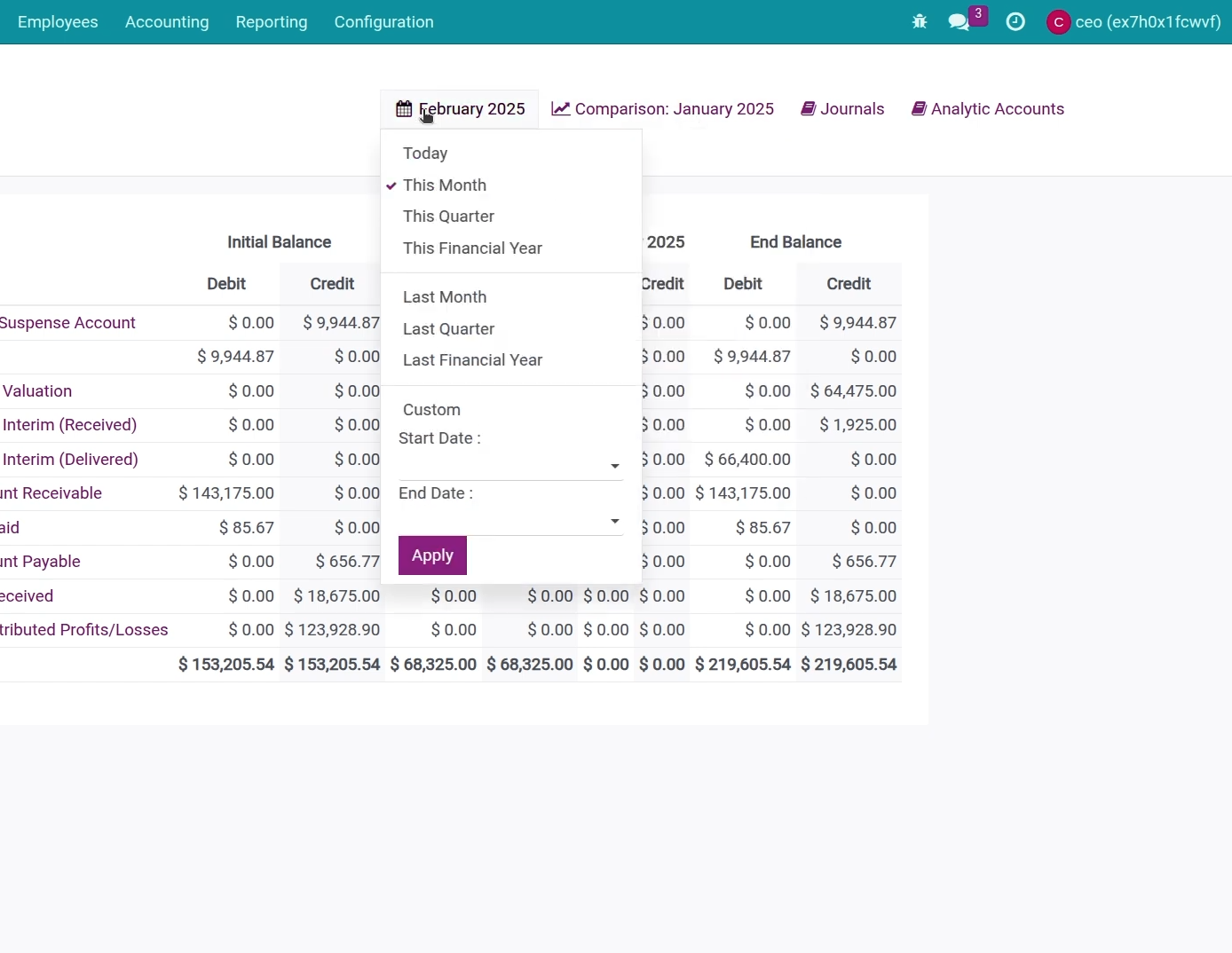Expand the Start Date picker arrow
The height and width of the screenshot is (953, 1232).
pyautogui.click(x=614, y=467)
